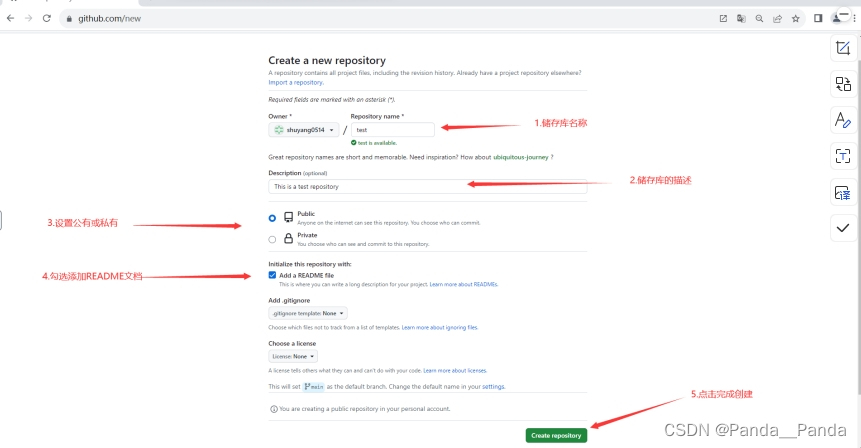Click the text recognition icon in sidebar
The height and width of the screenshot is (448, 861).
(x=843, y=156)
